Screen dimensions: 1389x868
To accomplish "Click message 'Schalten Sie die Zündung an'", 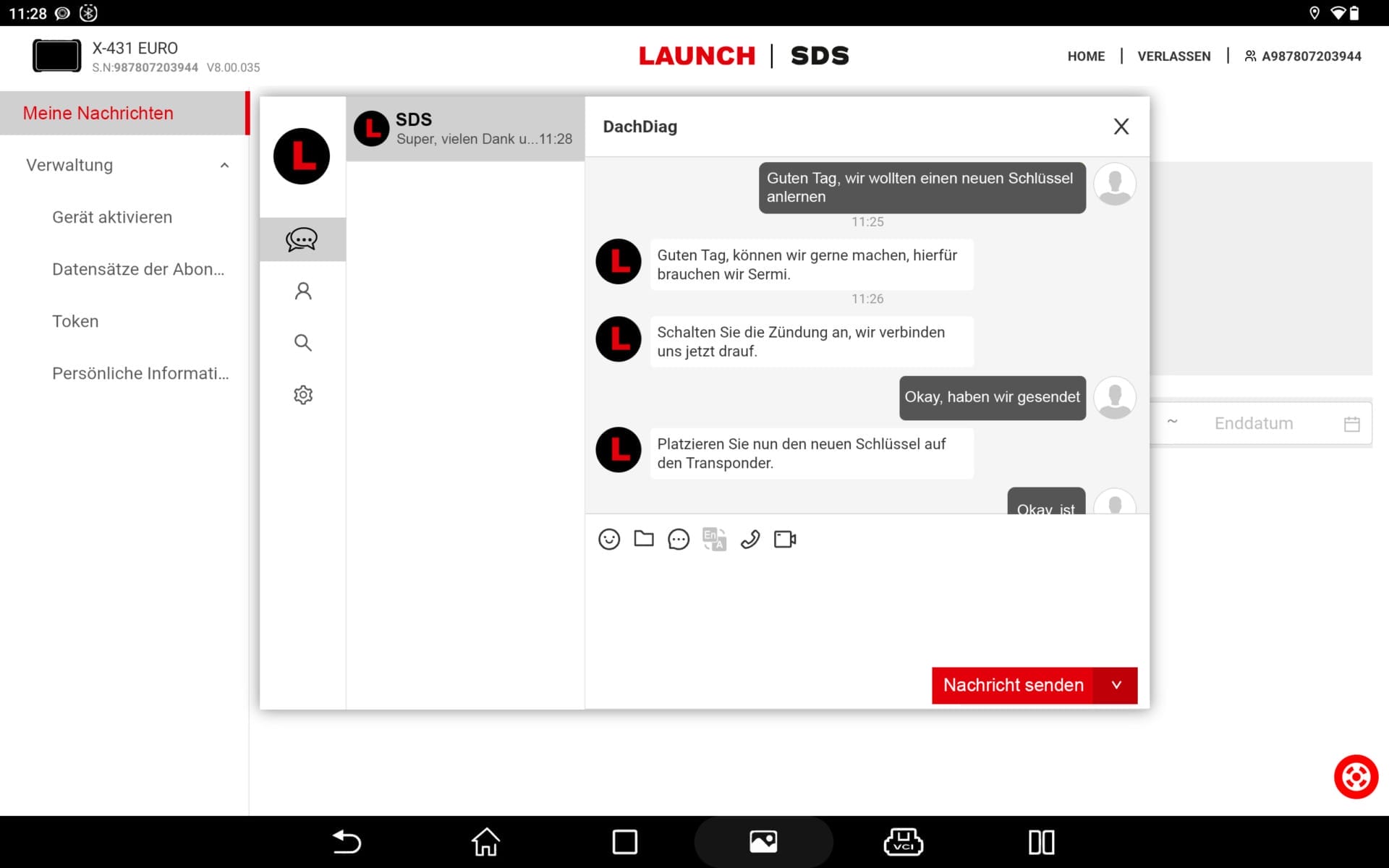I will 811,341.
